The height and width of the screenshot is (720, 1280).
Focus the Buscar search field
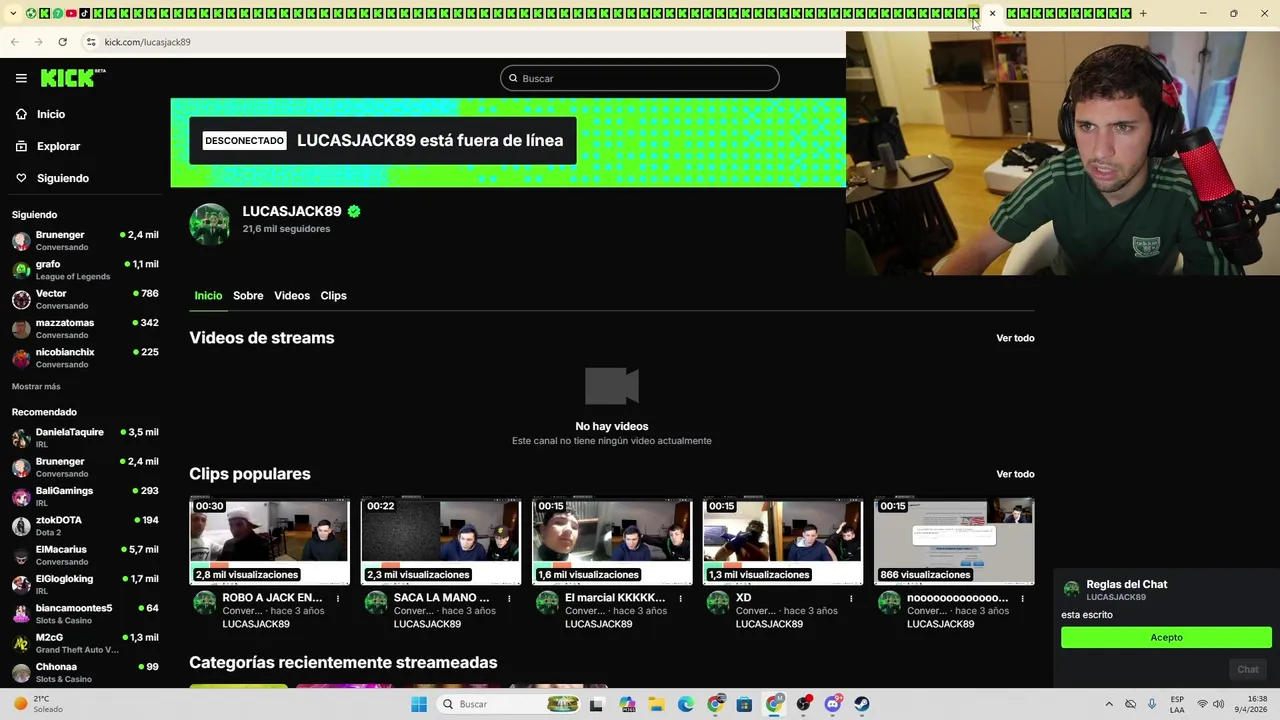click(x=640, y=78)
